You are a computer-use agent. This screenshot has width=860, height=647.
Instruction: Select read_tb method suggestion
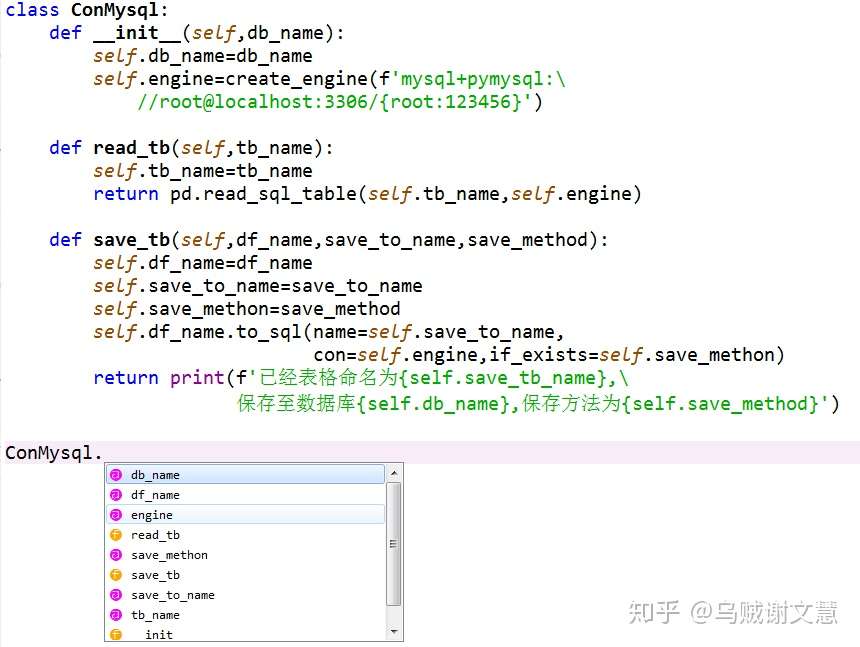[245, 535]
